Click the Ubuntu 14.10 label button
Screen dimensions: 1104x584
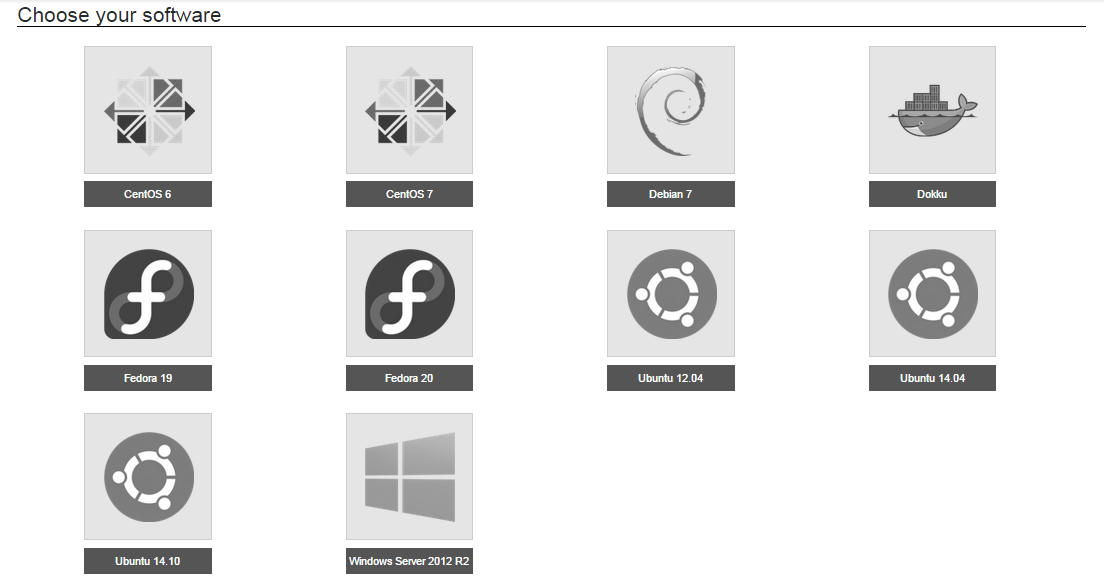coord(148,561)
